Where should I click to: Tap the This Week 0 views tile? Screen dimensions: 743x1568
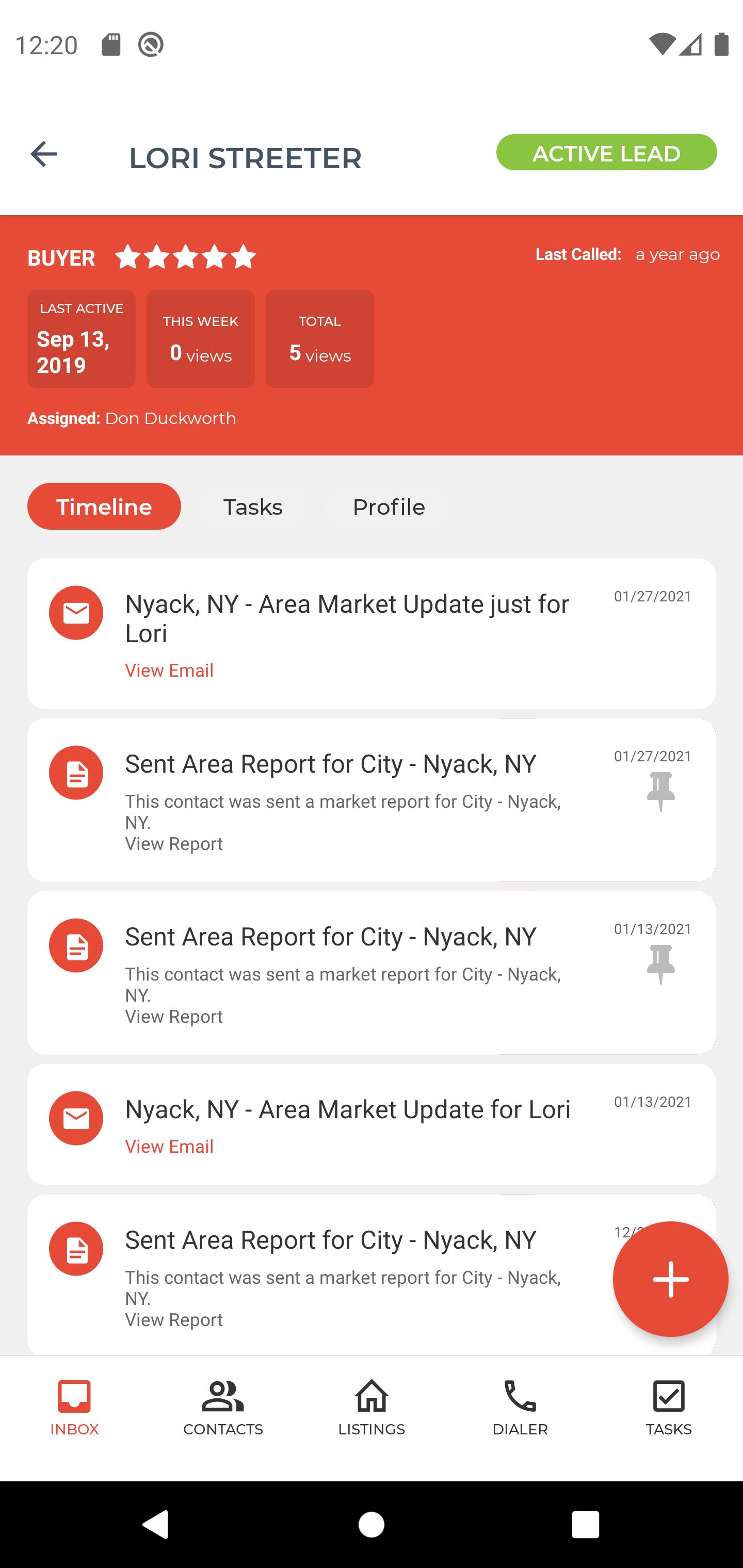click(201, 339)
